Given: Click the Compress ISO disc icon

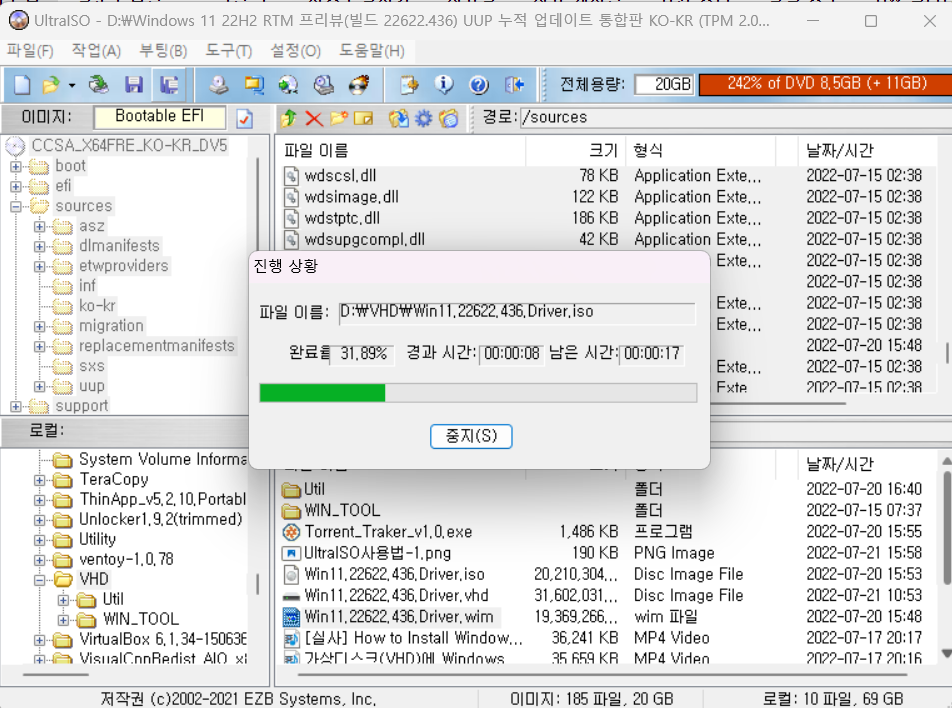Looking at the screenshot, I should click(x=288, y=85).
